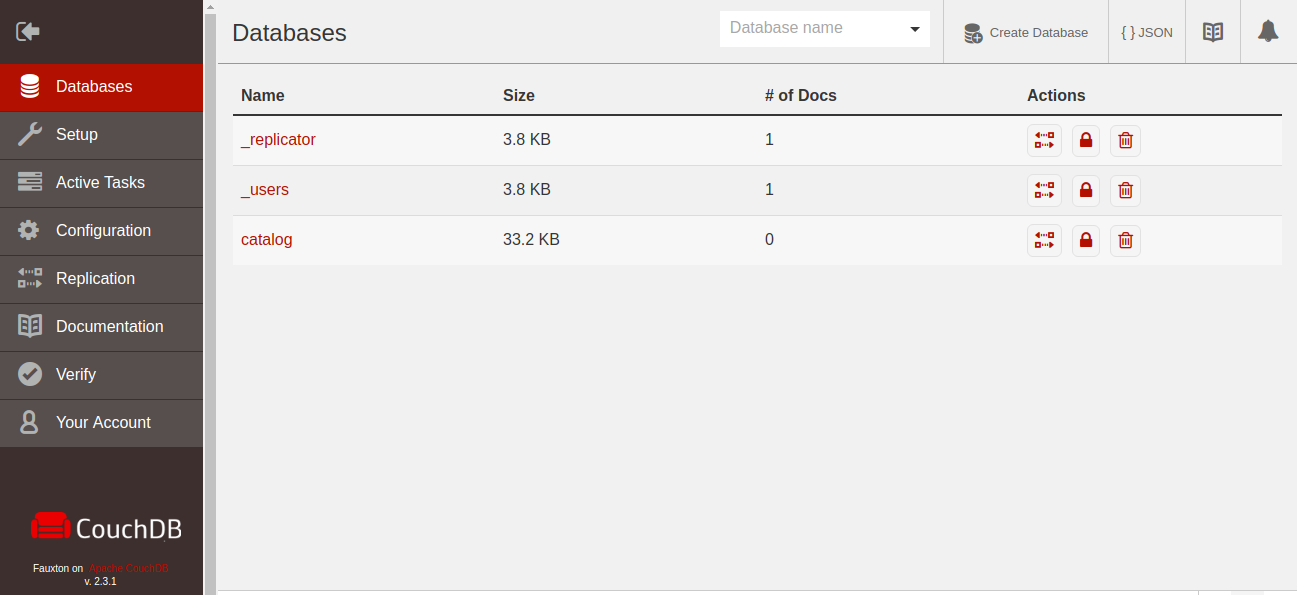Collapse the sidebar using the arrow icon
The image size is (1297, 595).
[28, 31]
